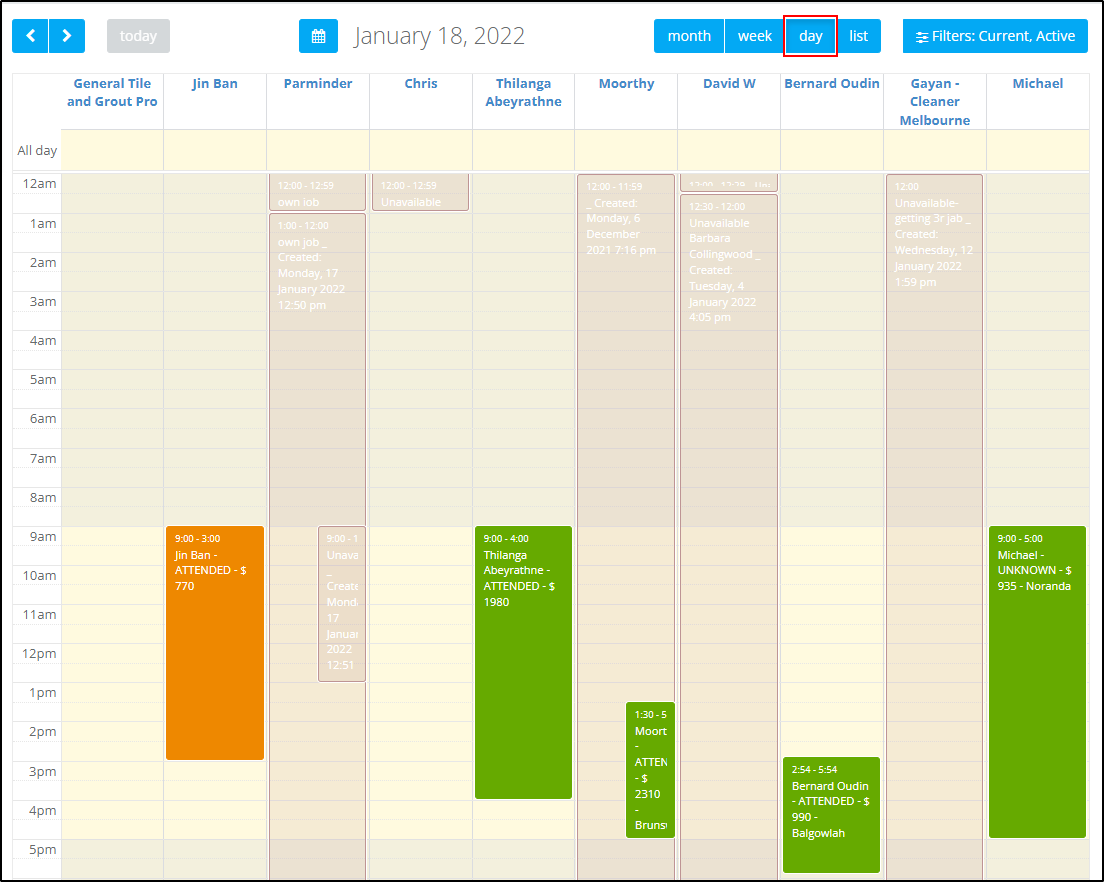This screenshot has width=1104, height=882.
Task: Click the today button
Action: [138, 36]
